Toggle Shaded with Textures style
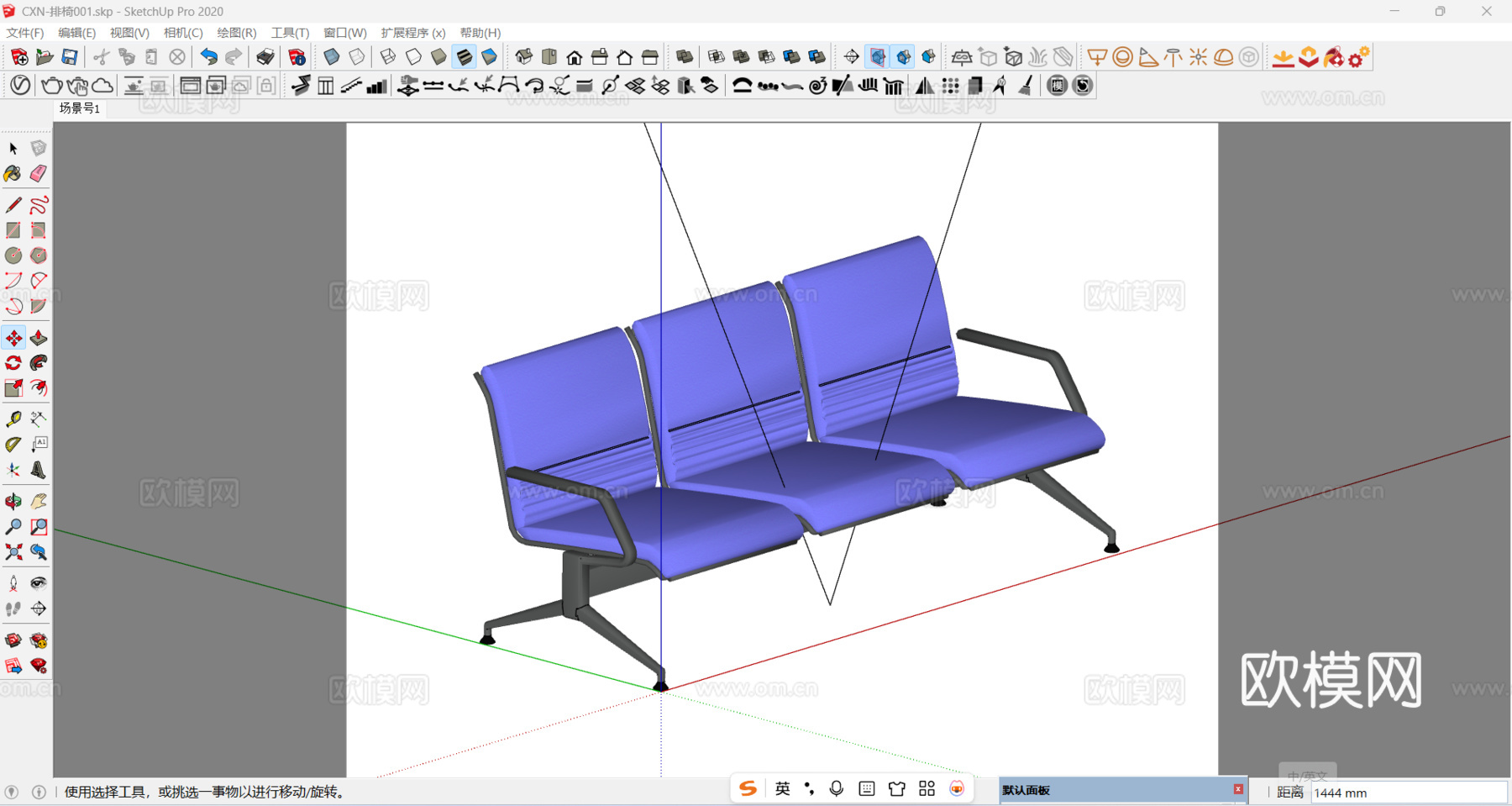 pyautogui.click(x=464, y=57)
